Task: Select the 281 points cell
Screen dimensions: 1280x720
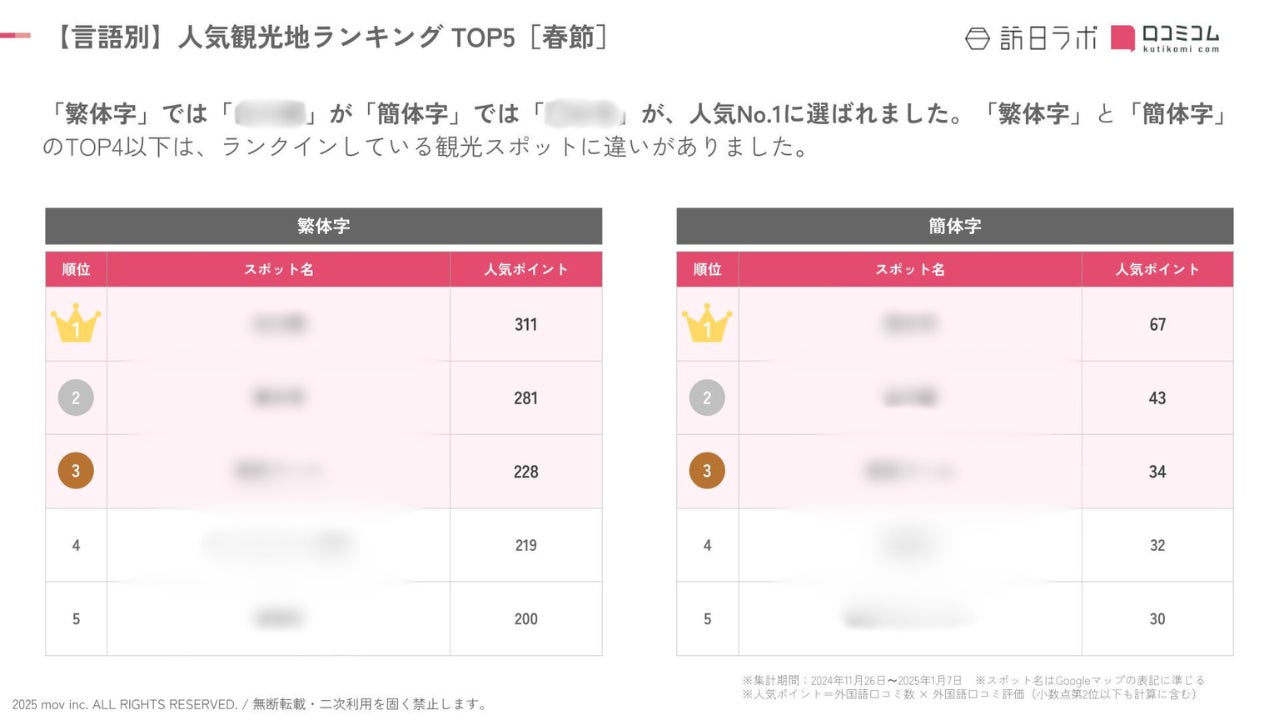Action: point(525,398)
